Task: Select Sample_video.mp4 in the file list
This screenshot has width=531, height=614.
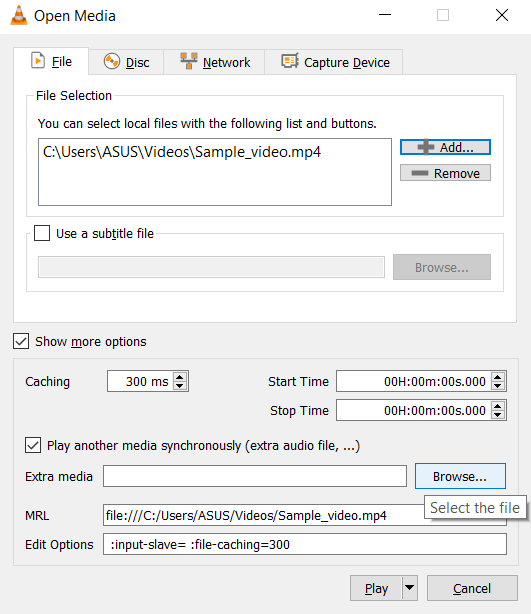Action: tap(182, 152)
